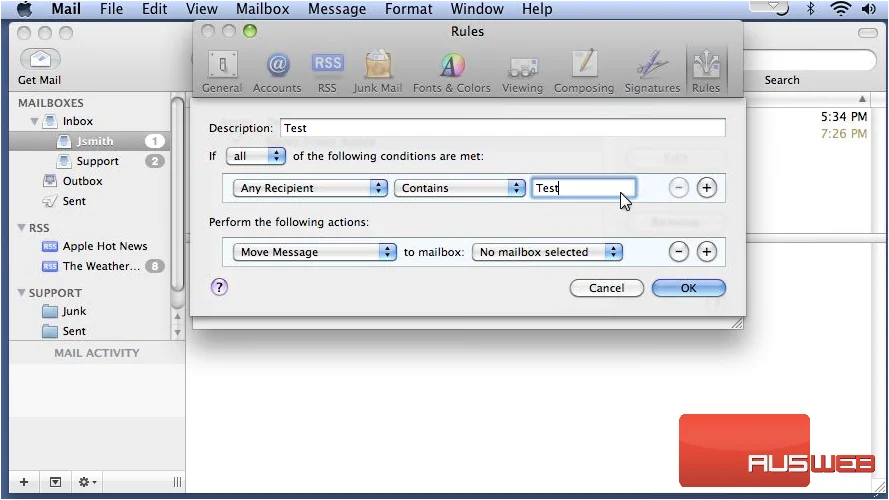This screenshot has height=500, width=889.
Task: Open the Signatures preferences pane
Action: point(652,71)
